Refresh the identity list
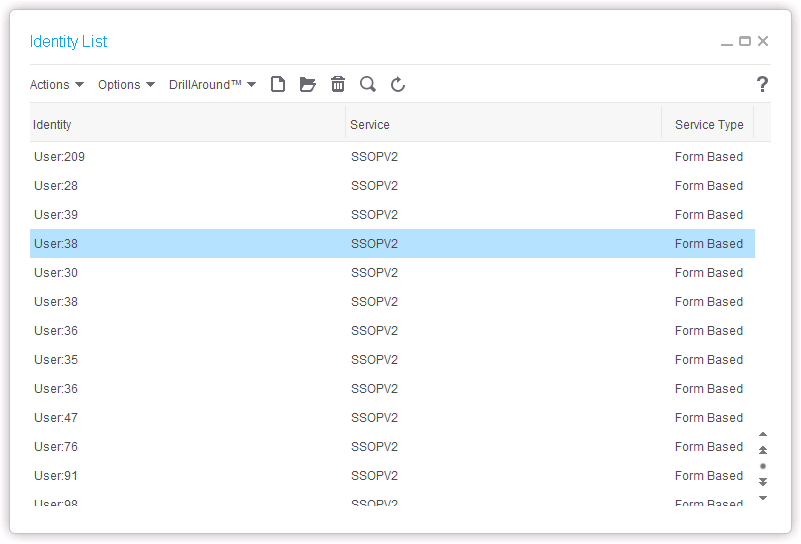 pos(398,85)
